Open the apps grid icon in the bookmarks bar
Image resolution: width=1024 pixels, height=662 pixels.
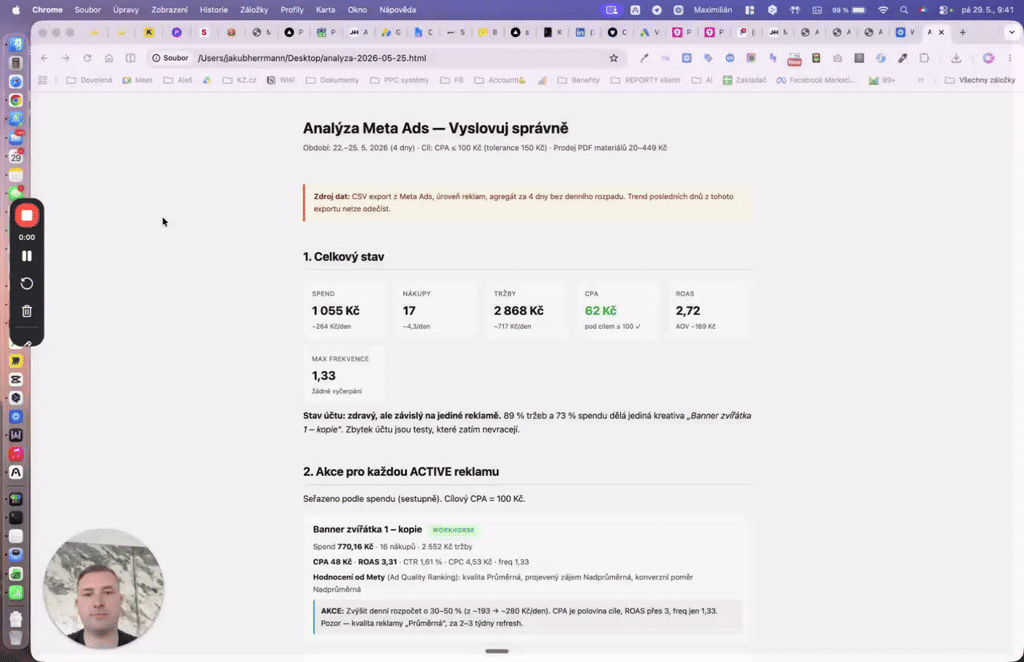click(42, 80)
